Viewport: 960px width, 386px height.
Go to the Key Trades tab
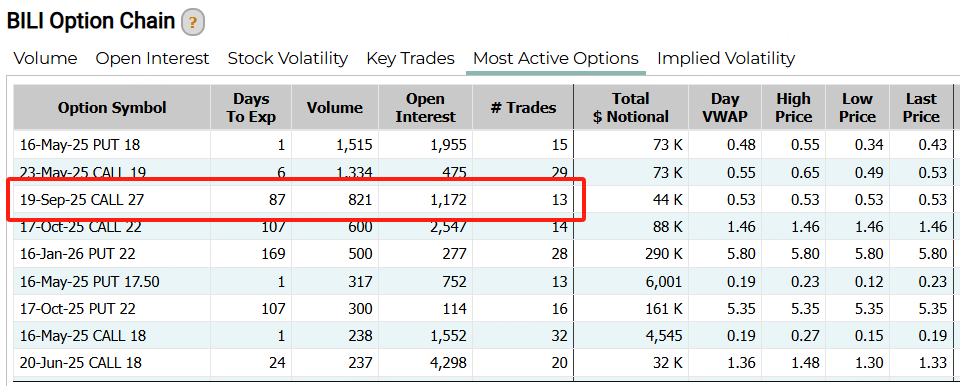click(x=410, y=59)
